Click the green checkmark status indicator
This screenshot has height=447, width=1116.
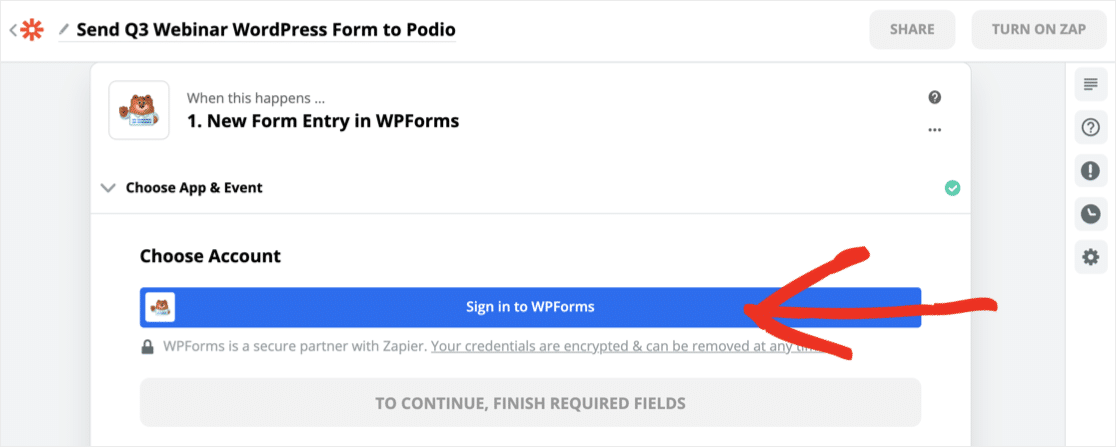(952, 188)
